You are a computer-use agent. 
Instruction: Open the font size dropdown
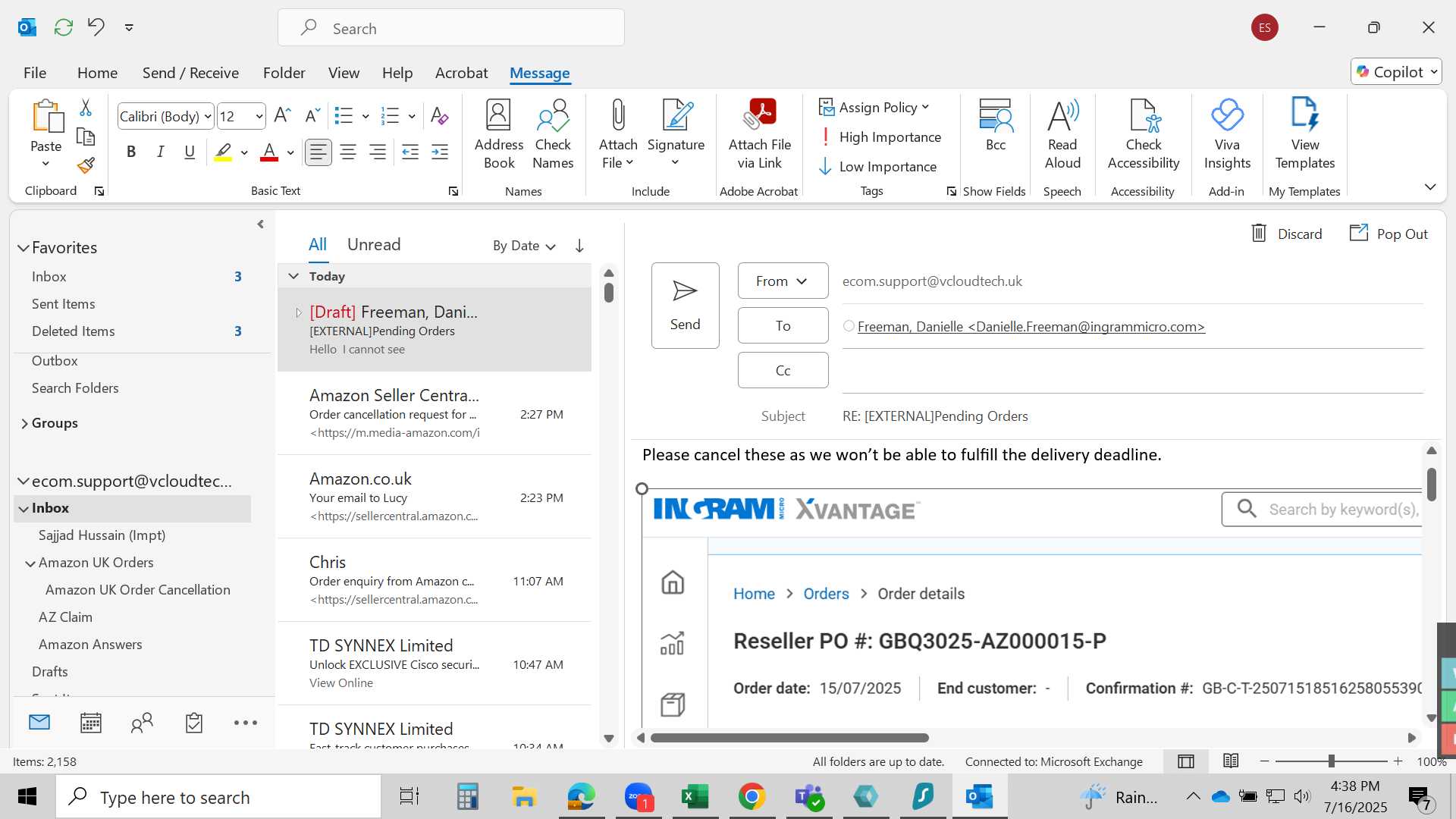pos(259,116)
